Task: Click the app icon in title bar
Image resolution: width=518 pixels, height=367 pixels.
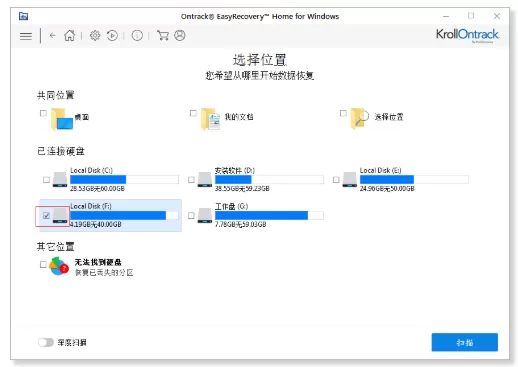Action: (23, 16)
